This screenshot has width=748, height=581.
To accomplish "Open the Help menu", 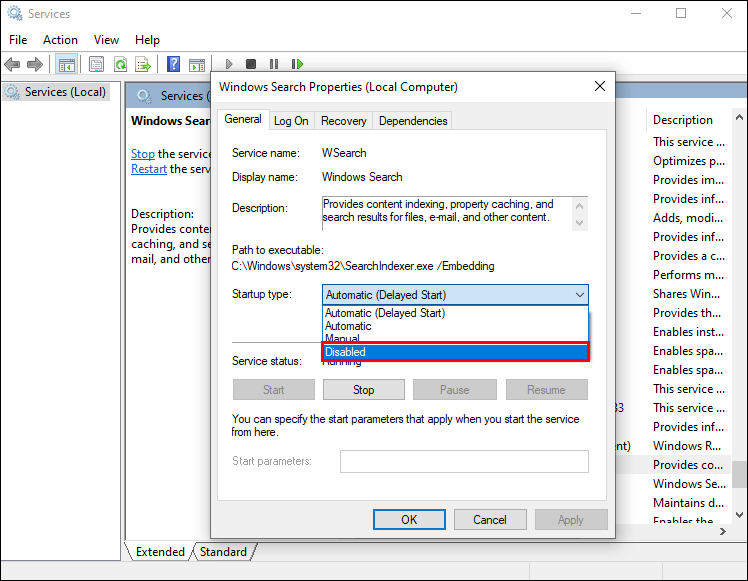I will (x=147, y=40).
